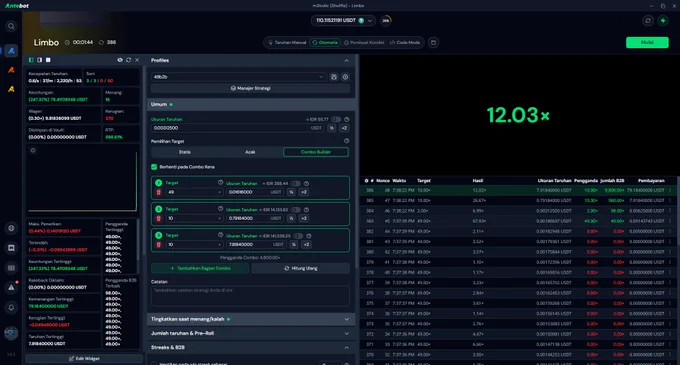Toggle the stats panel visibility eye

tap(120, 60)
